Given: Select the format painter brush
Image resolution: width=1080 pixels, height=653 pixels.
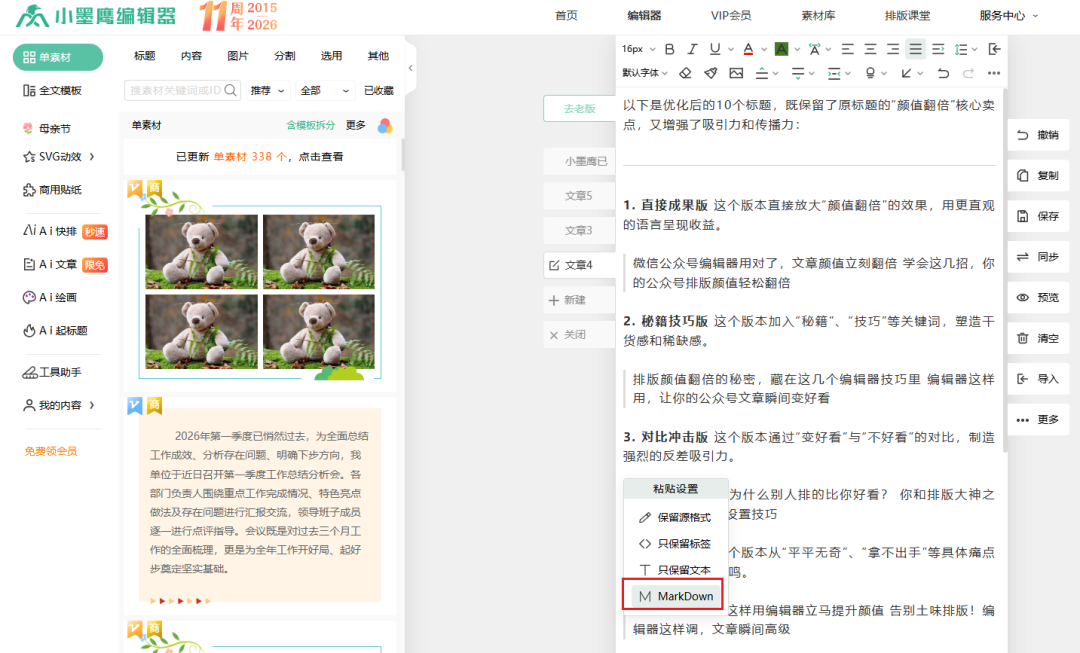Looking at the screenshot, I should click(x=711, y=73).
